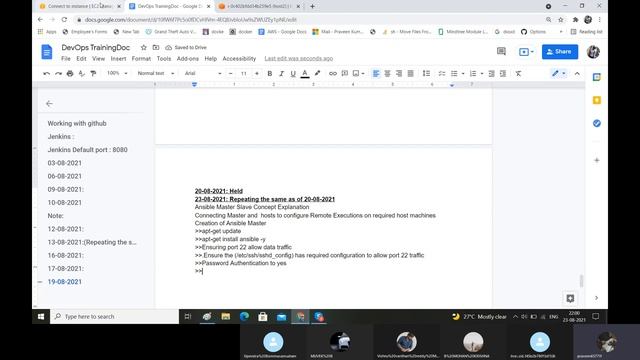This screenshot has height=360, width=640.
Task: Click the font size field
Action: point(244,73)
